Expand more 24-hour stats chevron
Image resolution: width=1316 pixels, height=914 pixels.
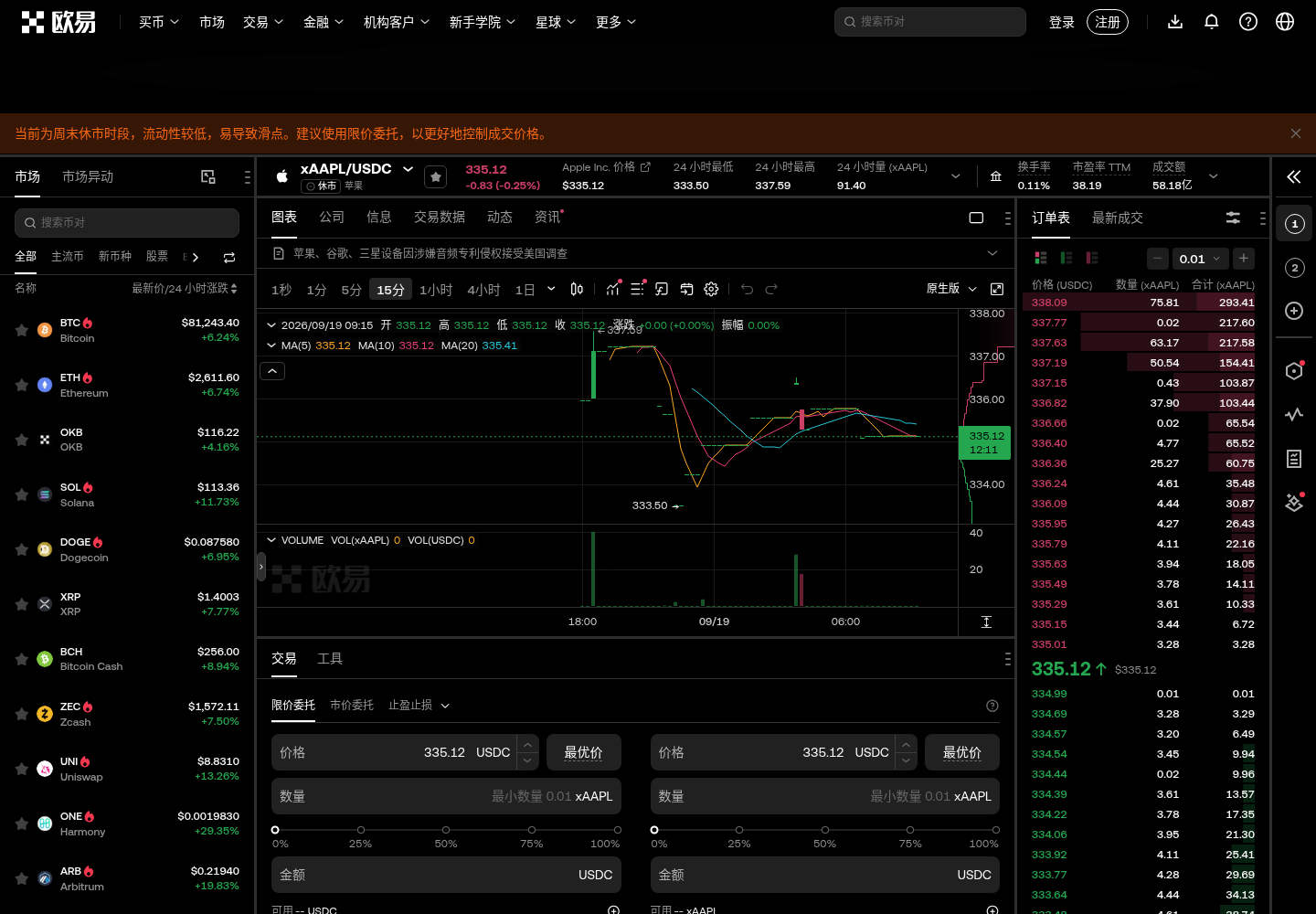956,176
